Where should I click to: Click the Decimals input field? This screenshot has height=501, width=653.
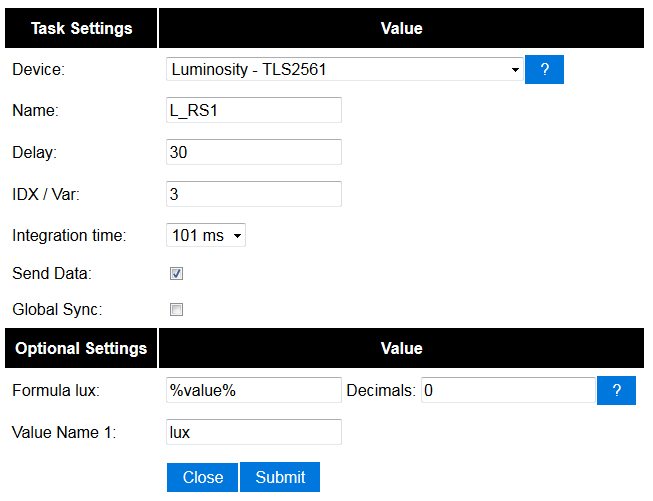[x=508, y=390]
